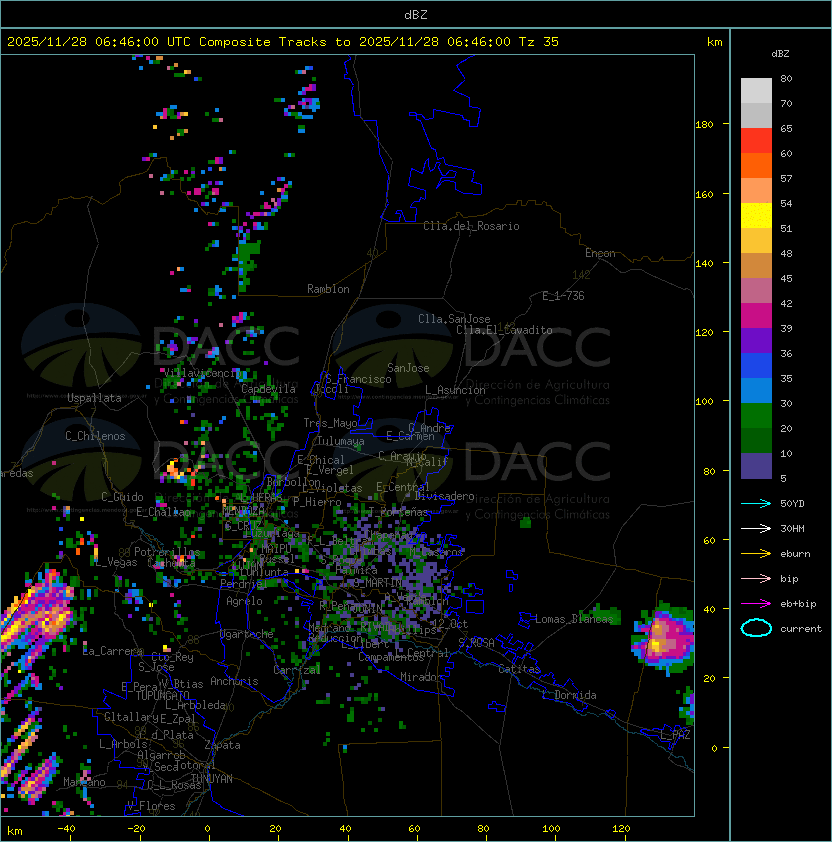This screenshot has width=832, height=842.
Task: Select the magenta 39-42 dBZ color swatch
Action: click(756, 316)
